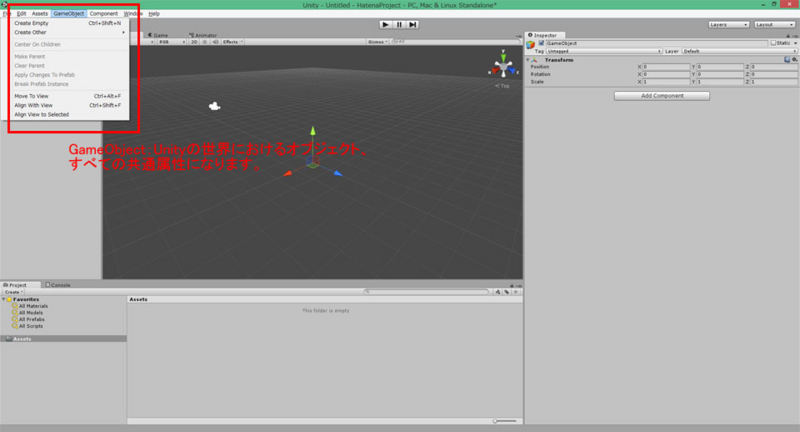Toggle scene lighting sun icon
800x432 pixels.
[205, 42]
